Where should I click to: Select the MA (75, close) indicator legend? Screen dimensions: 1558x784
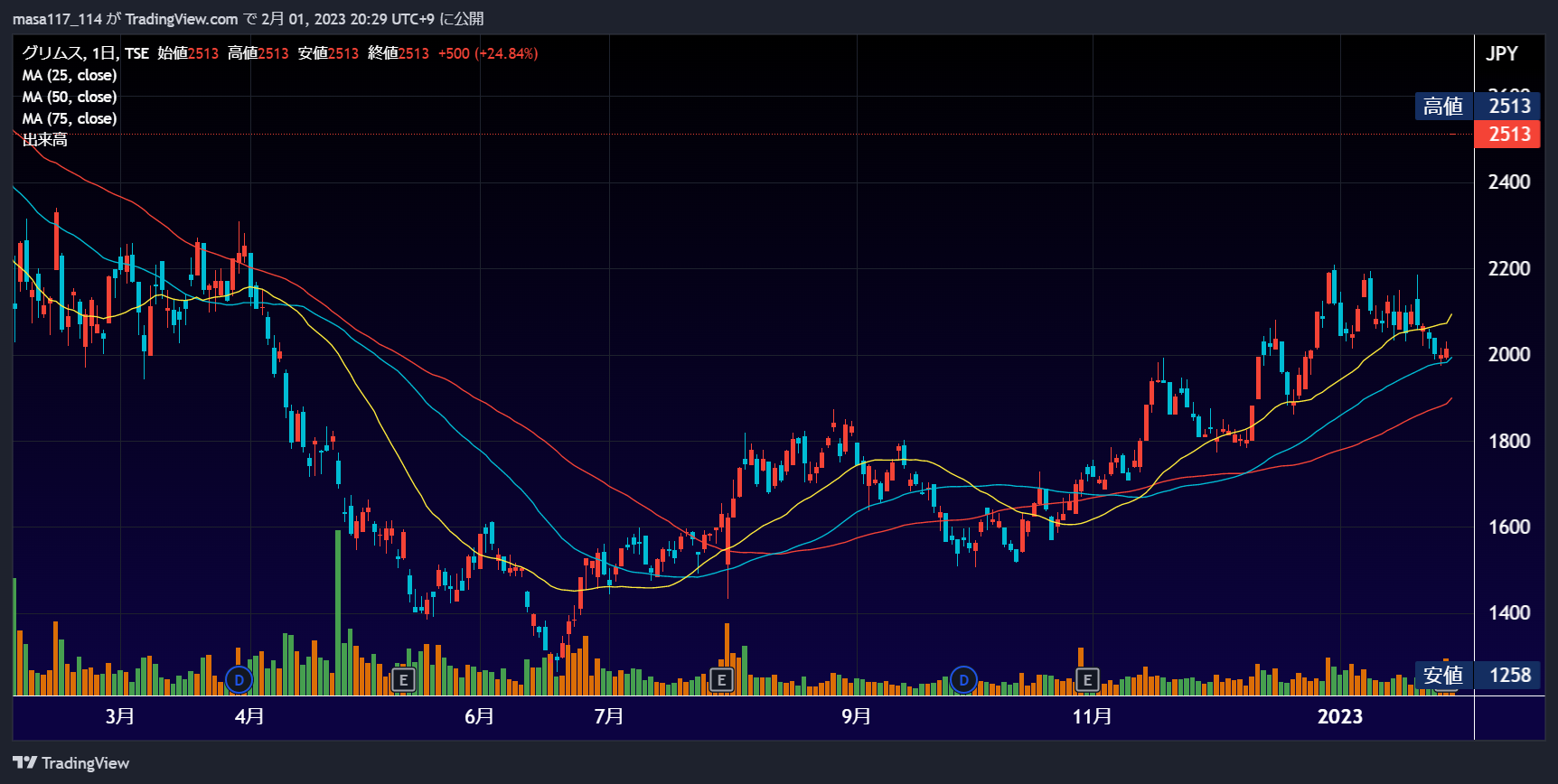(70, 118)
